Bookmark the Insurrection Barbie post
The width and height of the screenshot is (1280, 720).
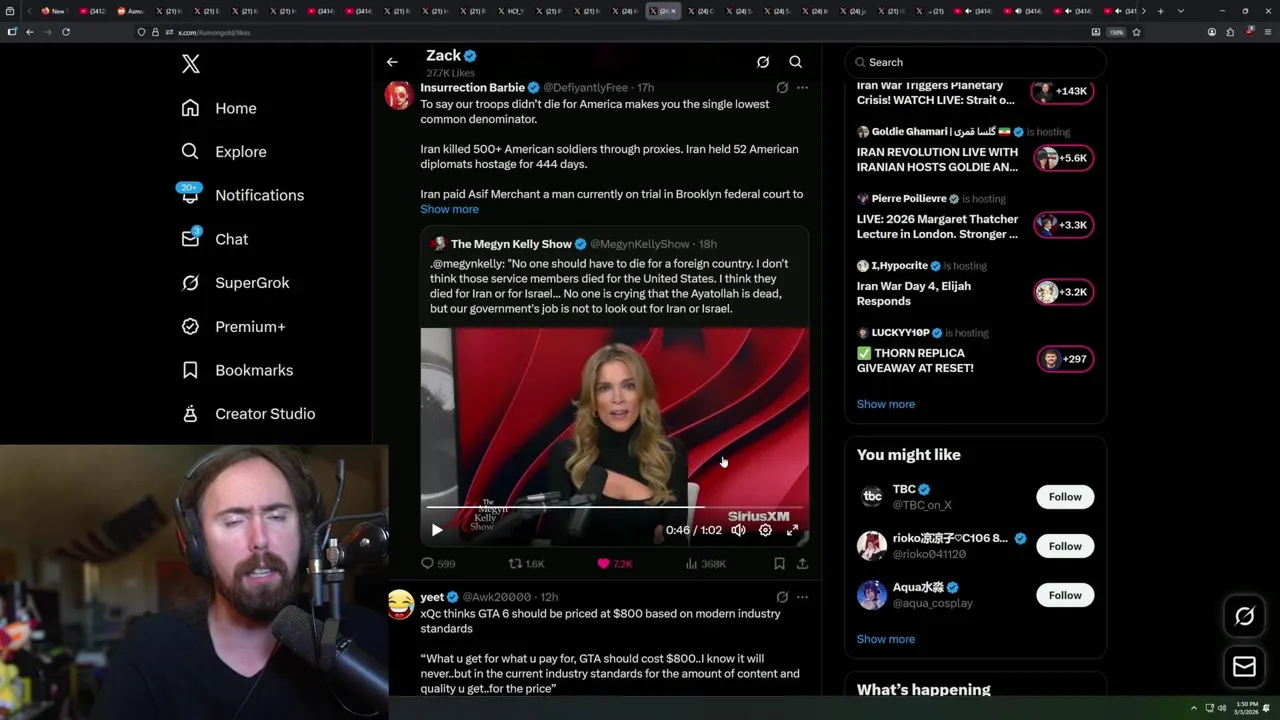[x=779, y=564]
